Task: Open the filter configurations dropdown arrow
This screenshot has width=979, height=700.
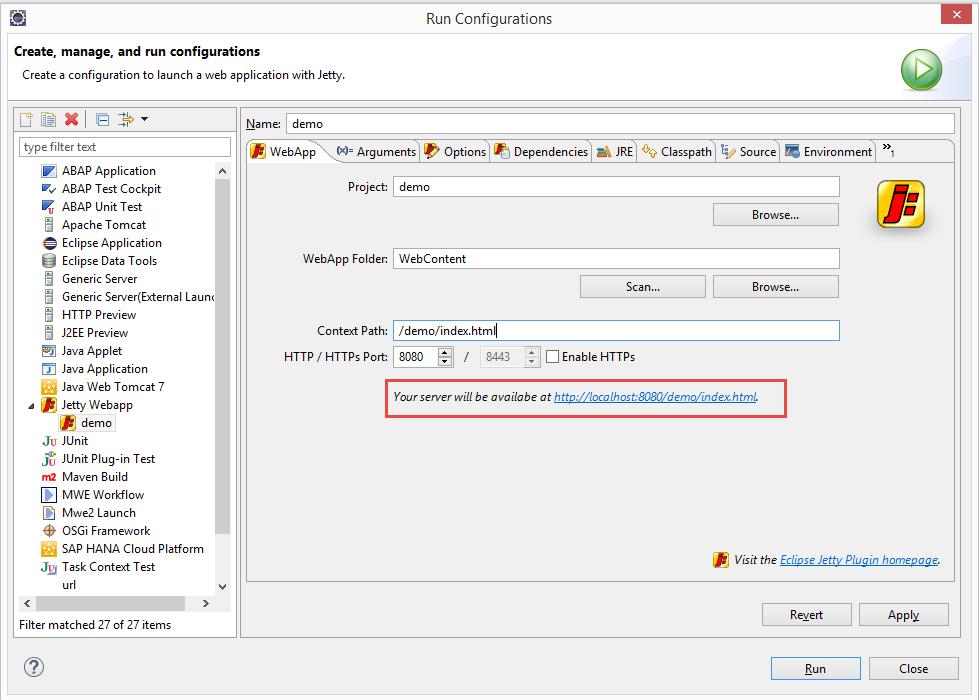Action: click(x=145, y=119)
